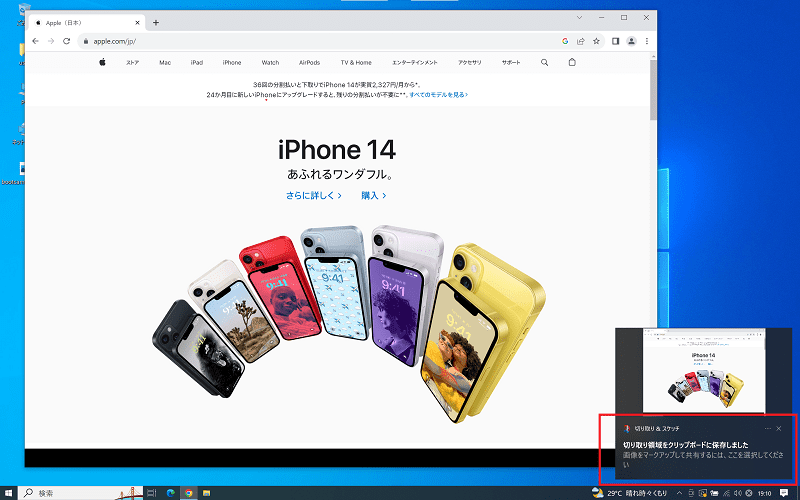Image resolution: width=800 pixels, height=500 pixels.
Task: Open the iPad menu item
Action: click(x=197, y=63)
